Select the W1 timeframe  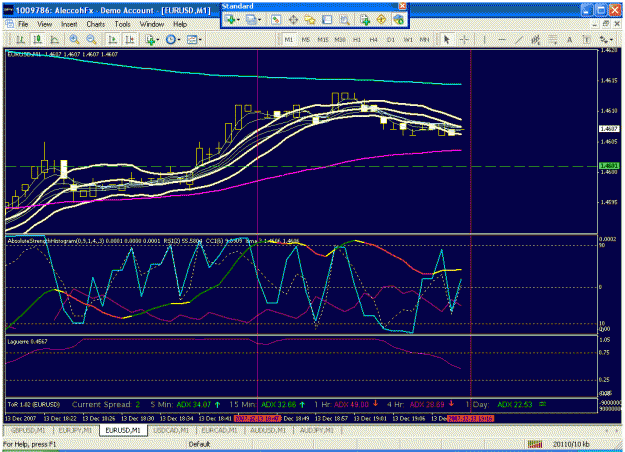coord(408,39)
